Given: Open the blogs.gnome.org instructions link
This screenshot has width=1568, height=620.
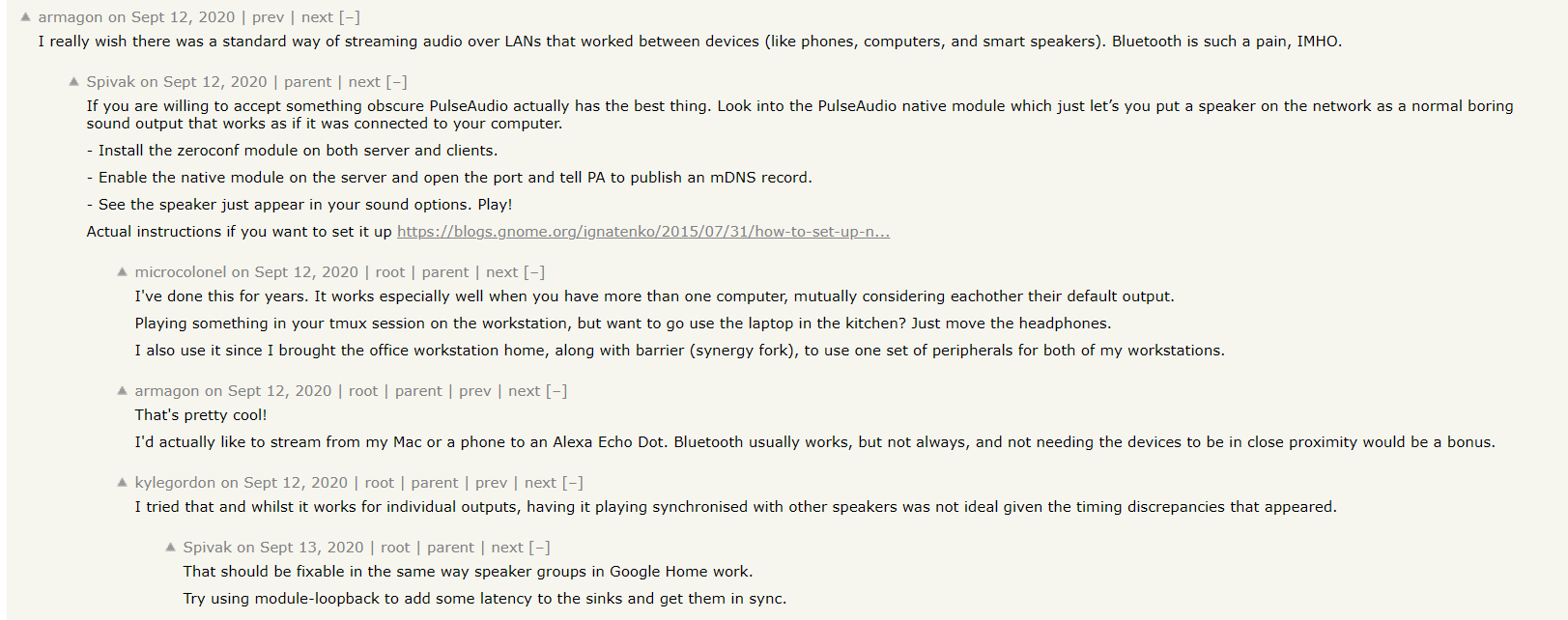Looking at the screenshot, I should pyautogui.click(x=642, y=232).
